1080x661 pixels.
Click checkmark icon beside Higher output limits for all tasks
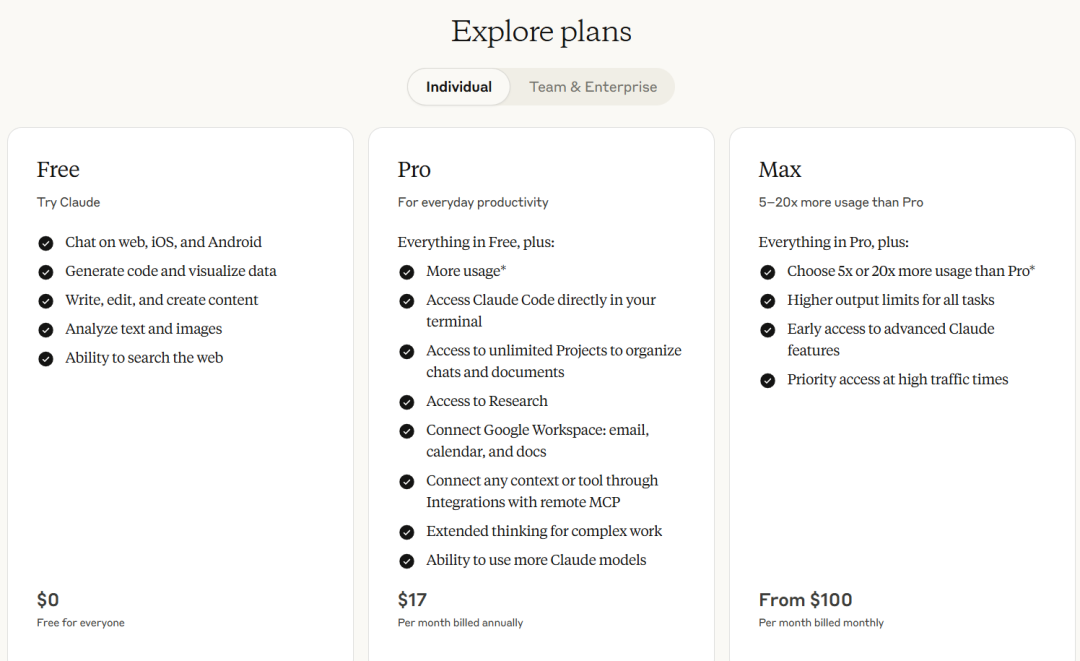767,301
